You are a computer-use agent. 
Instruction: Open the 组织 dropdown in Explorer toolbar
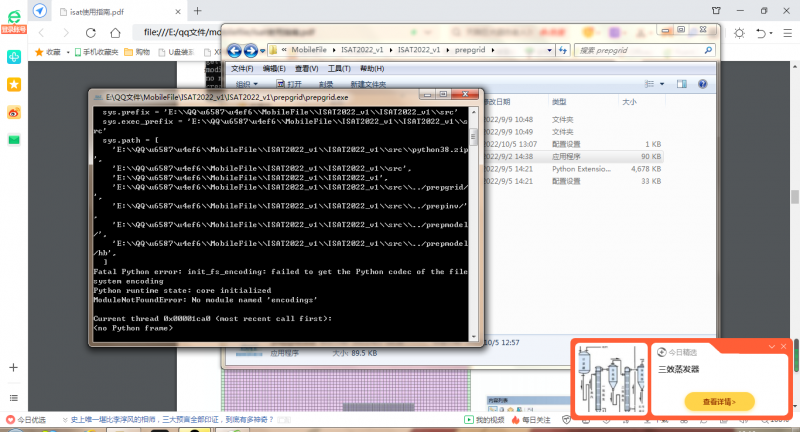tap(246, 84)
